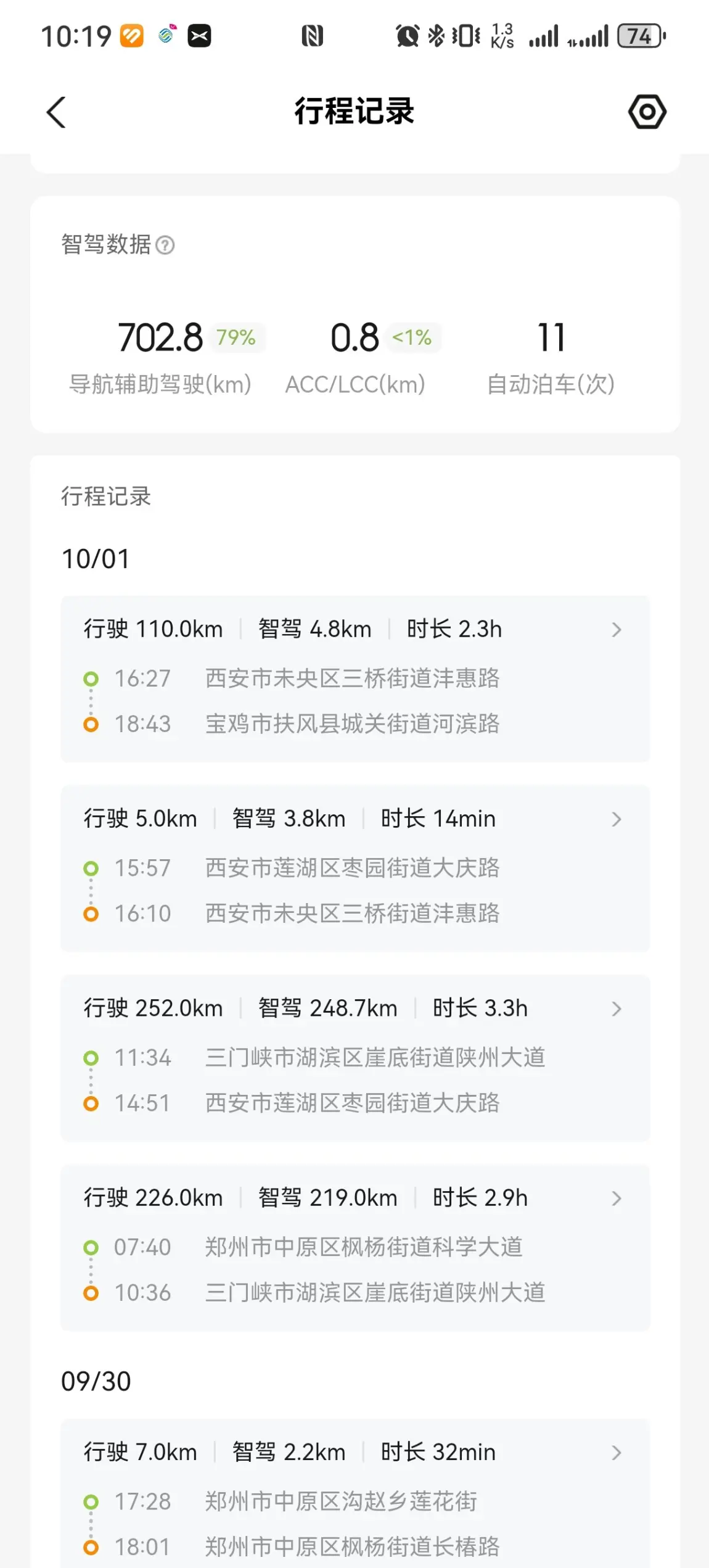Tap the 11 自动泊车 count
709x1568 pixels.
[551, 338]
